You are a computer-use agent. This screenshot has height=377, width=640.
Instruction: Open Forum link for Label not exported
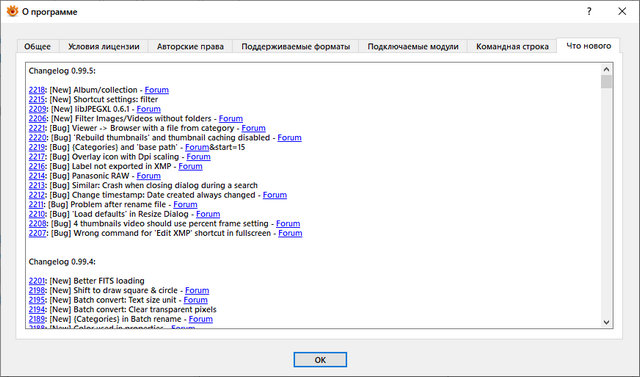point(190,166)
